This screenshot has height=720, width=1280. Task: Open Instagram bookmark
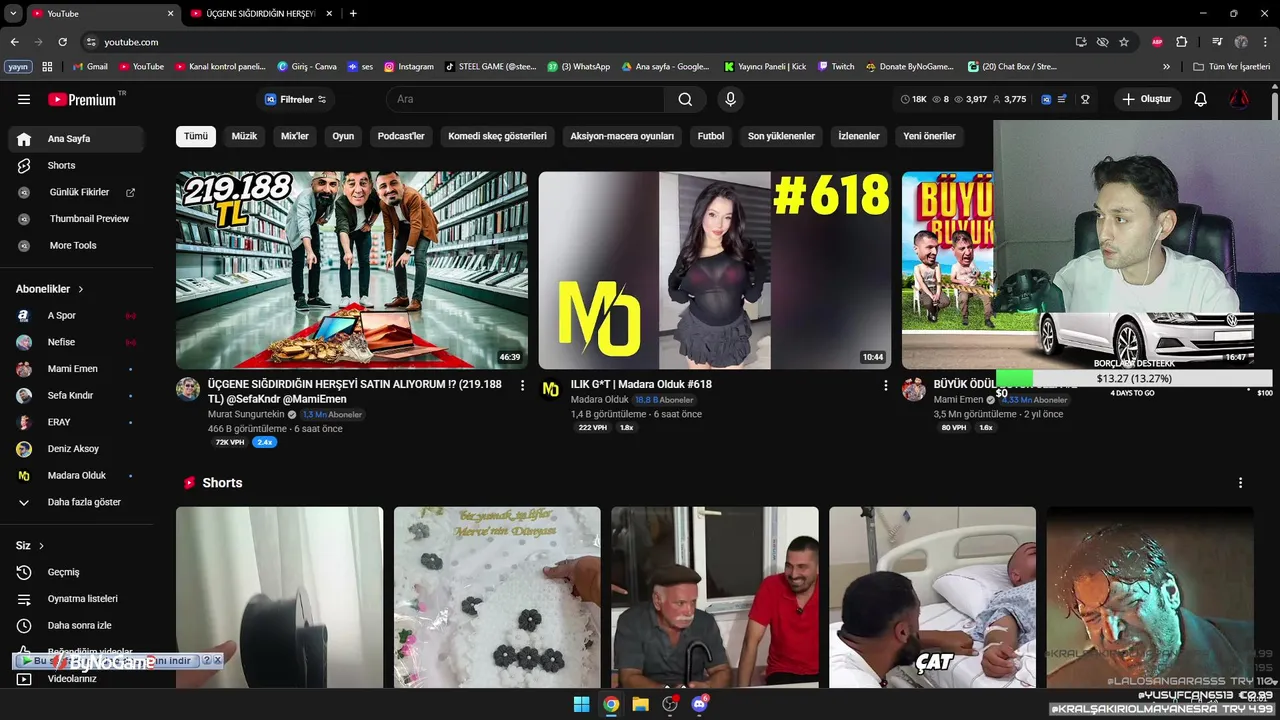click(x=409, y=67)
